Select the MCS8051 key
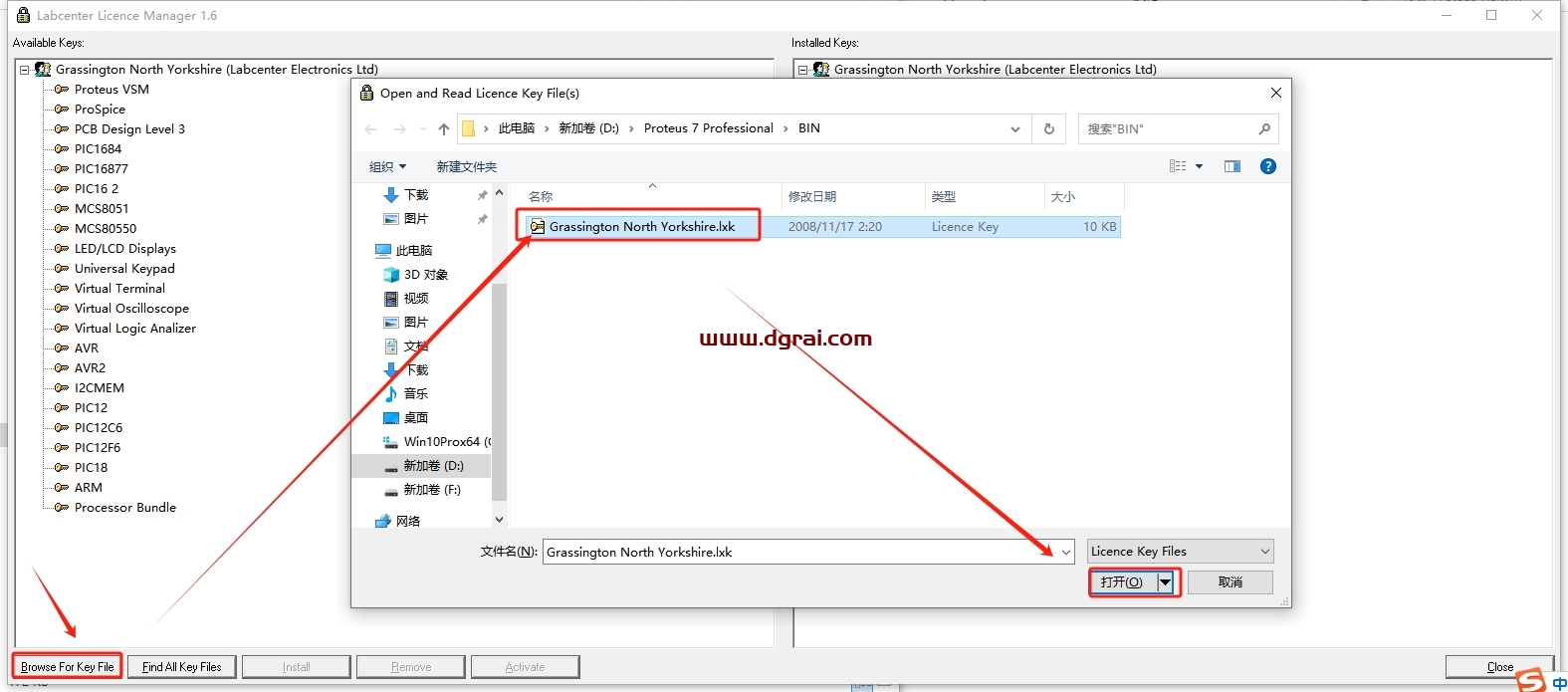 click(x=102, y=209)
